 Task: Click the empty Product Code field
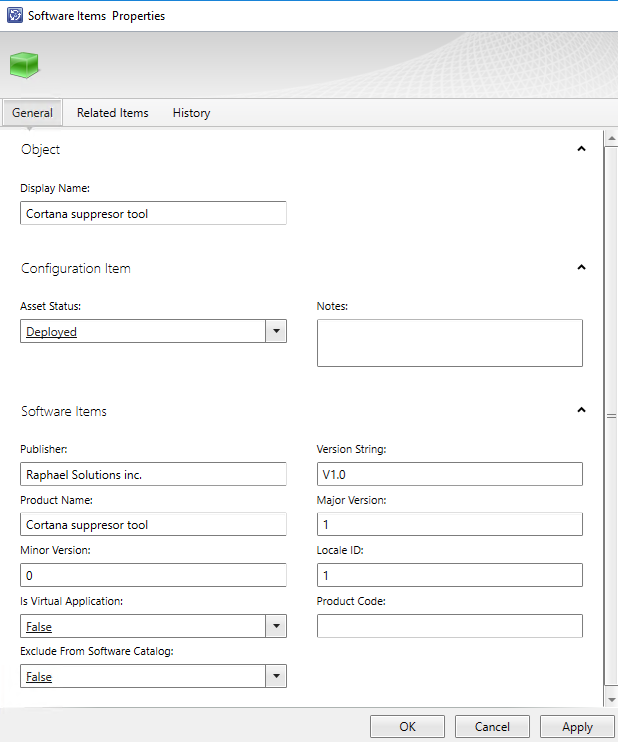(449, 626)
